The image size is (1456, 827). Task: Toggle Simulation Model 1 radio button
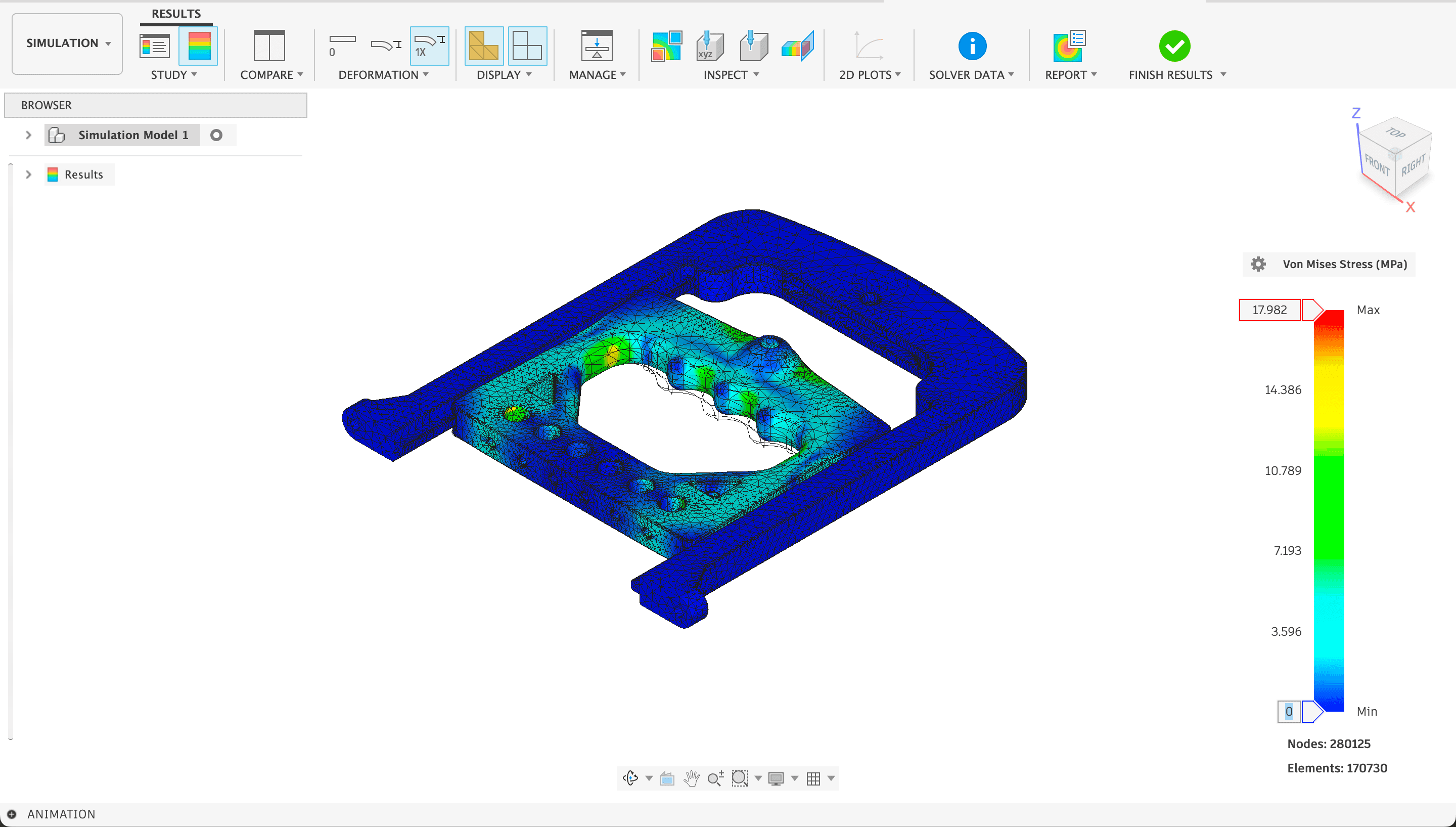[216, 135]
